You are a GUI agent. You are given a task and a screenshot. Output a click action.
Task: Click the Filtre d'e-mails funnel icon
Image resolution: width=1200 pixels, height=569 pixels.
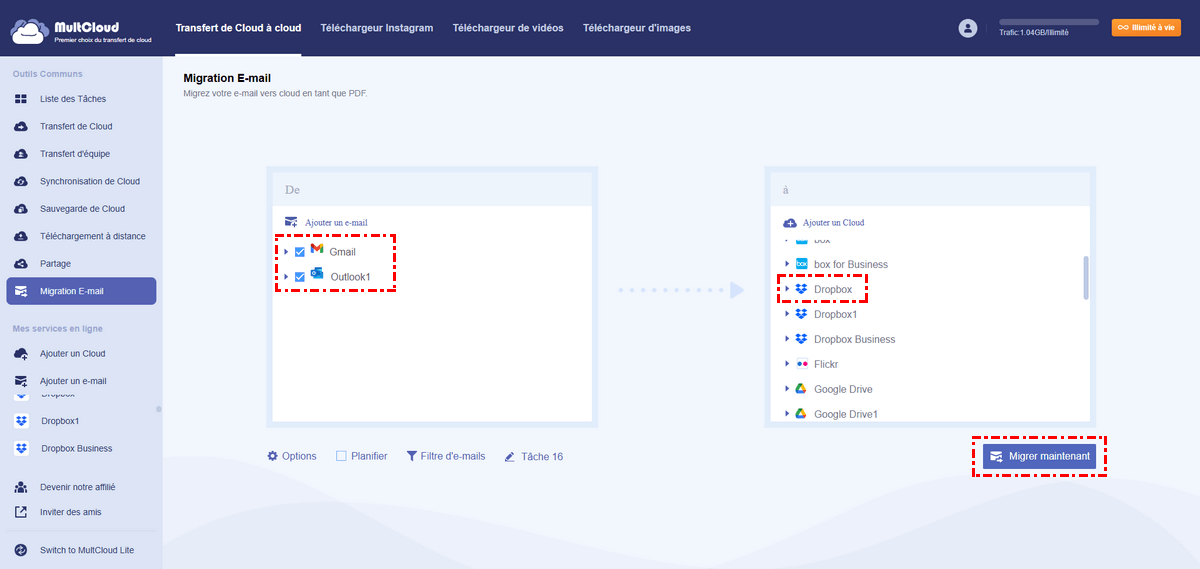[411, 456]
